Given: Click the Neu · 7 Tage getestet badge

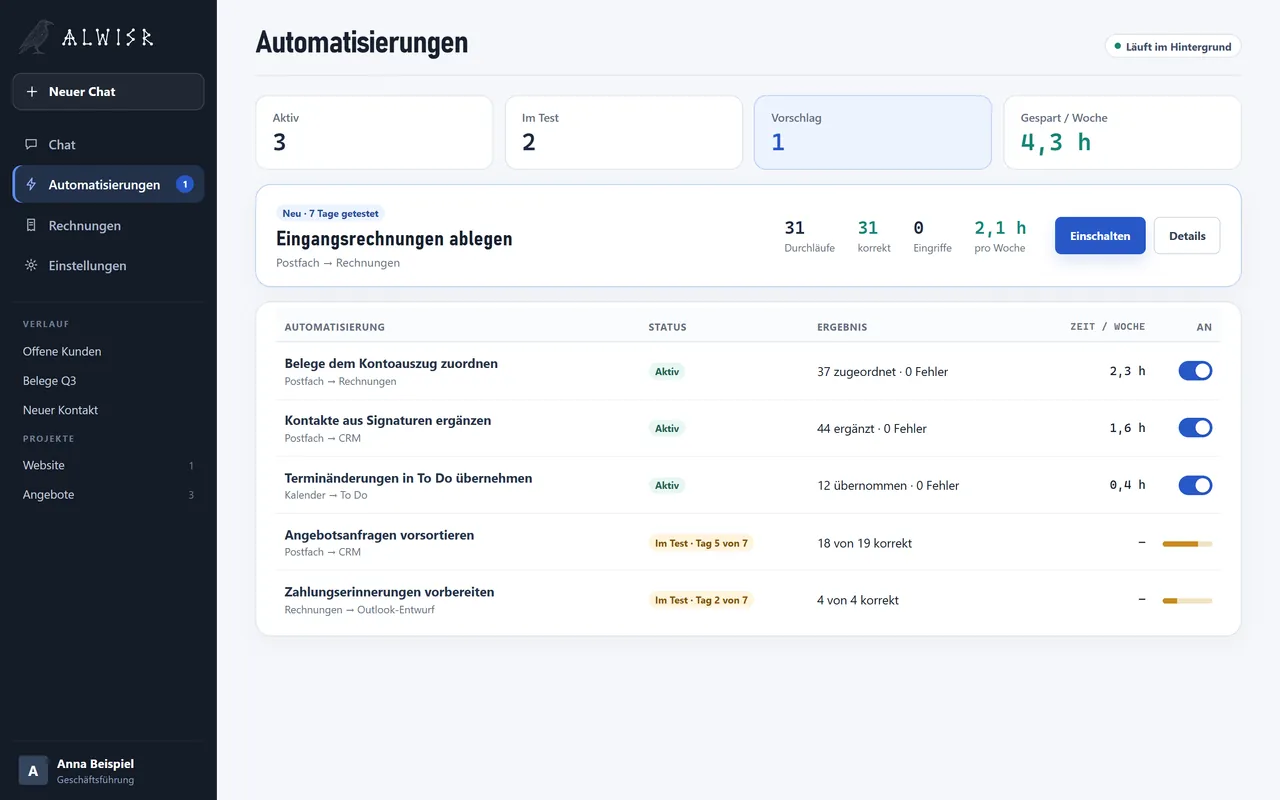Looking at the screenshot, I should pyautogui.click(x=331, y=213).
